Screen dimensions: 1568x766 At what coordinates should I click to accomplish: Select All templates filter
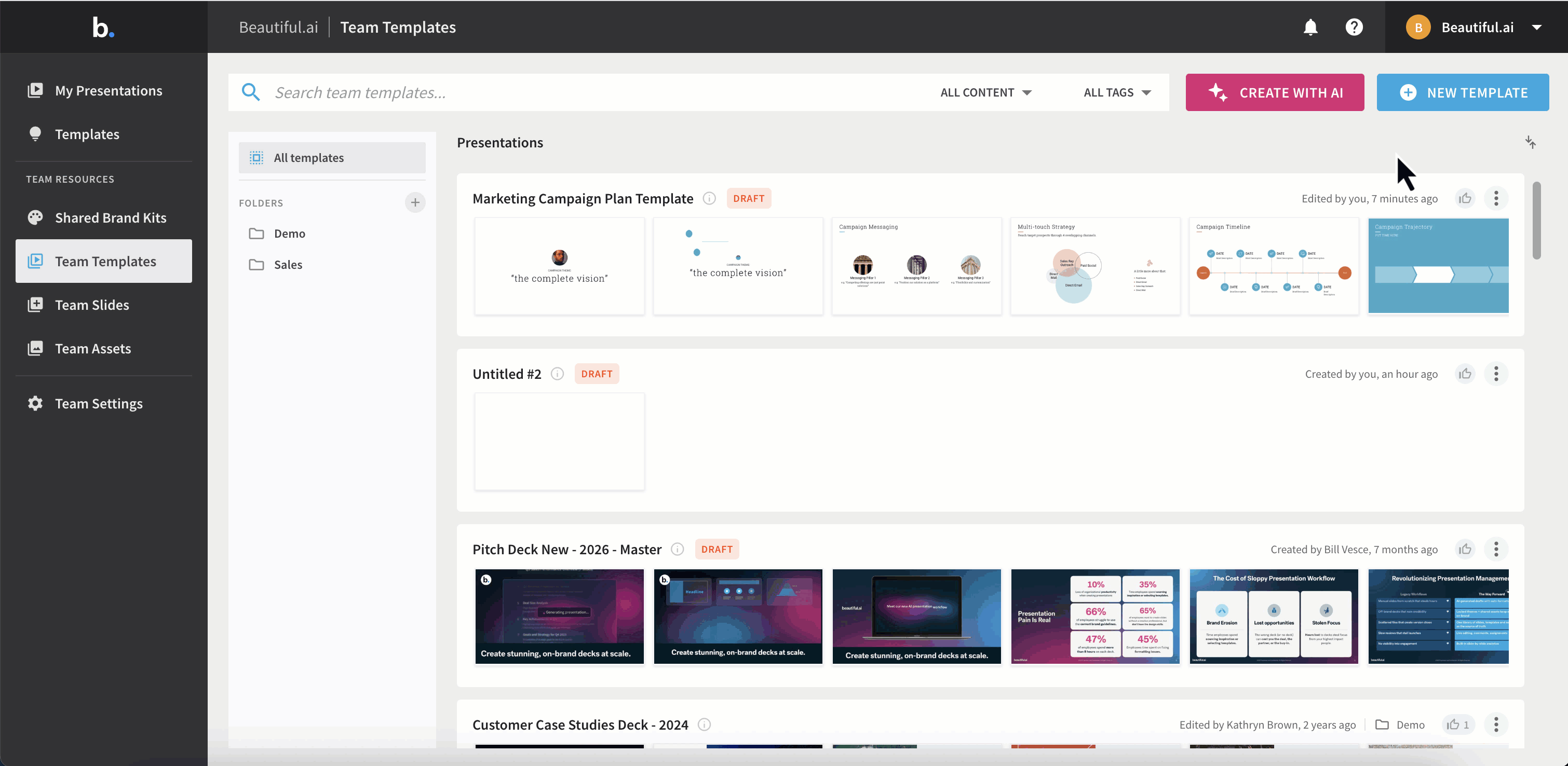[x=332, y=158]
